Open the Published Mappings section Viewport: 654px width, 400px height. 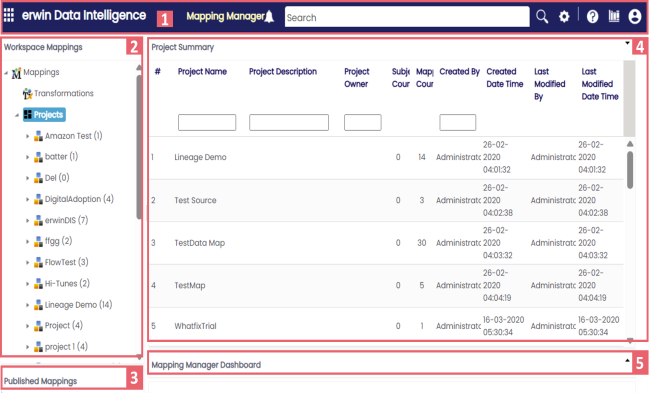40,381
